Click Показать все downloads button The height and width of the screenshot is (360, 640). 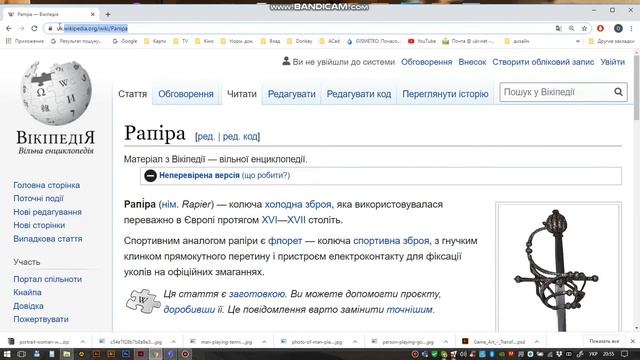604,341
